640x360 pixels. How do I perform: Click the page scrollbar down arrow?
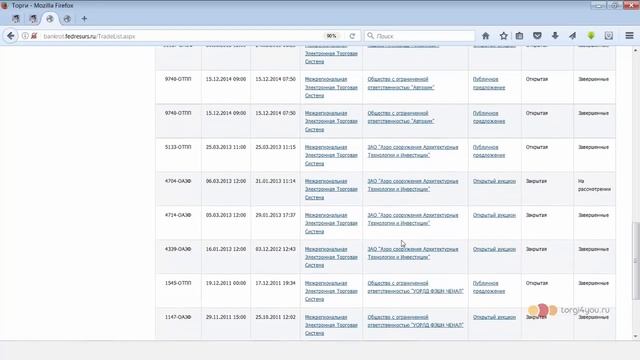636,336
